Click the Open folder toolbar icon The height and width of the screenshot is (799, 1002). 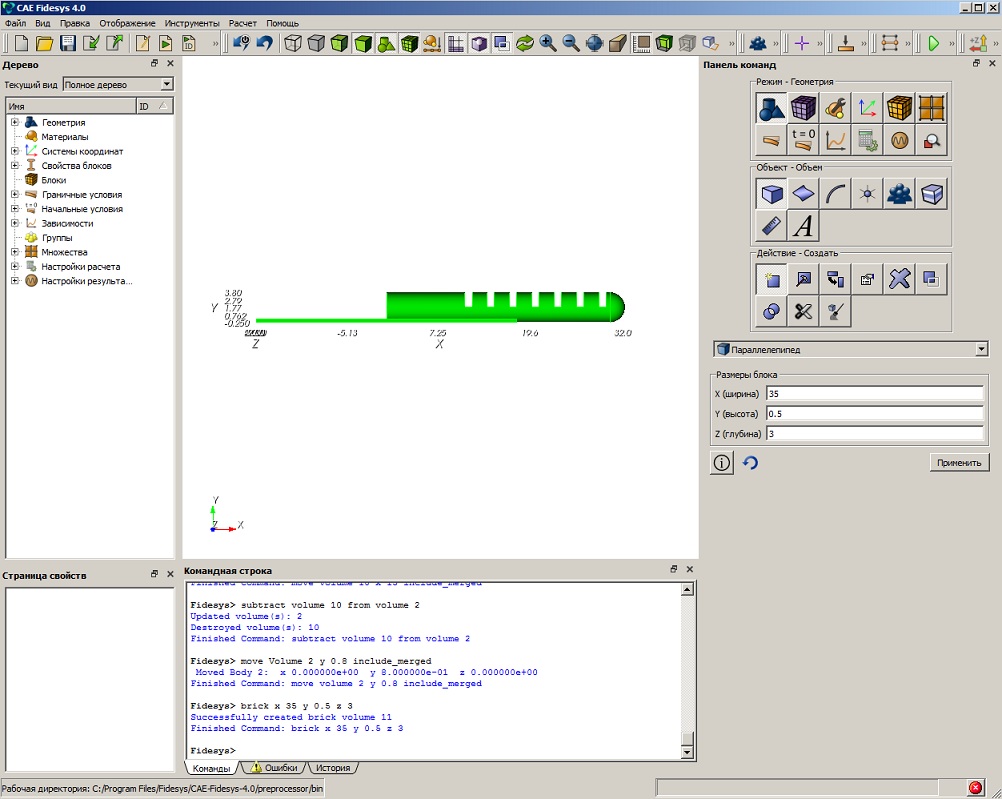(44, 43)
